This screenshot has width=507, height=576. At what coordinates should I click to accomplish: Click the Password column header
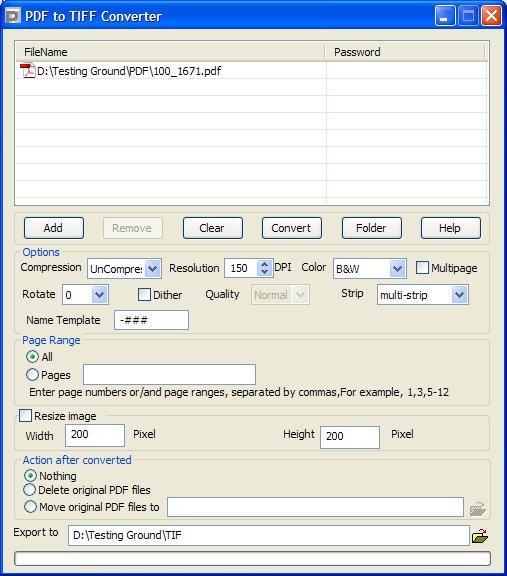click(x=406, y=52)
